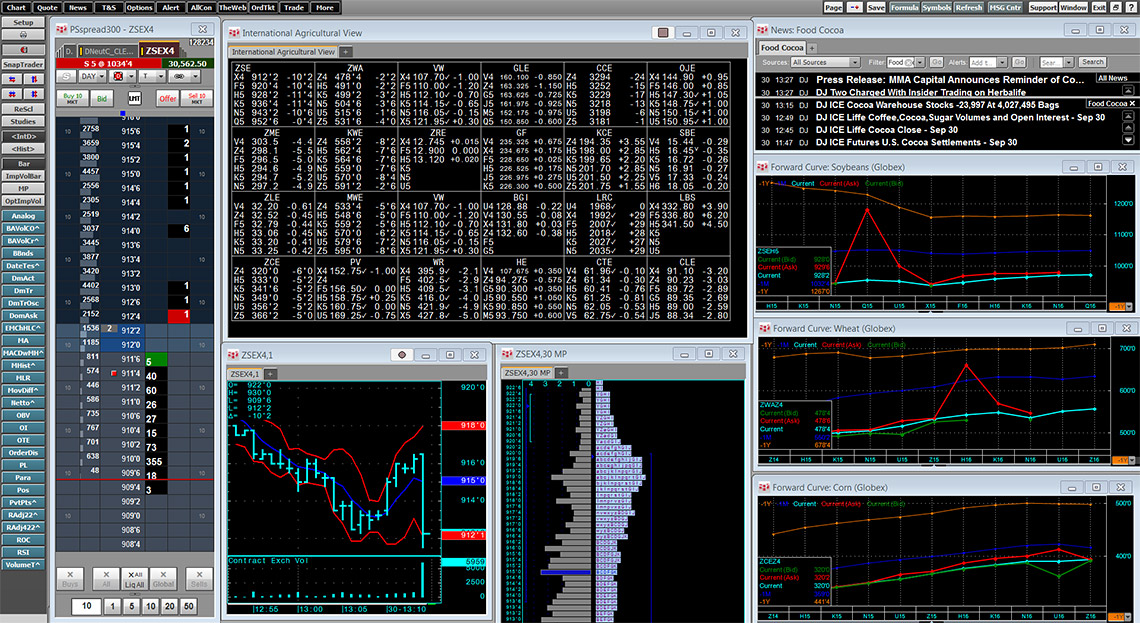The width and height of the screenshot is (1140, 623).
Task: Click the printer icon button under Setup
Action: [23, 34]
